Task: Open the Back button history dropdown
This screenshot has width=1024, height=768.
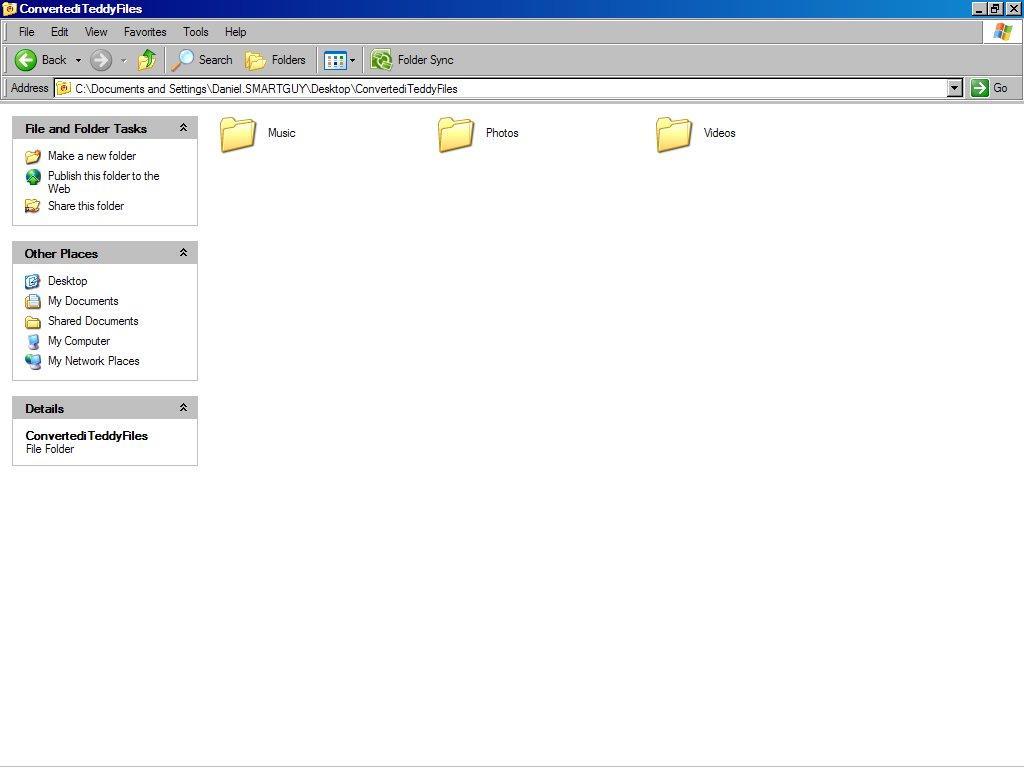Action: tap(76, 60)
